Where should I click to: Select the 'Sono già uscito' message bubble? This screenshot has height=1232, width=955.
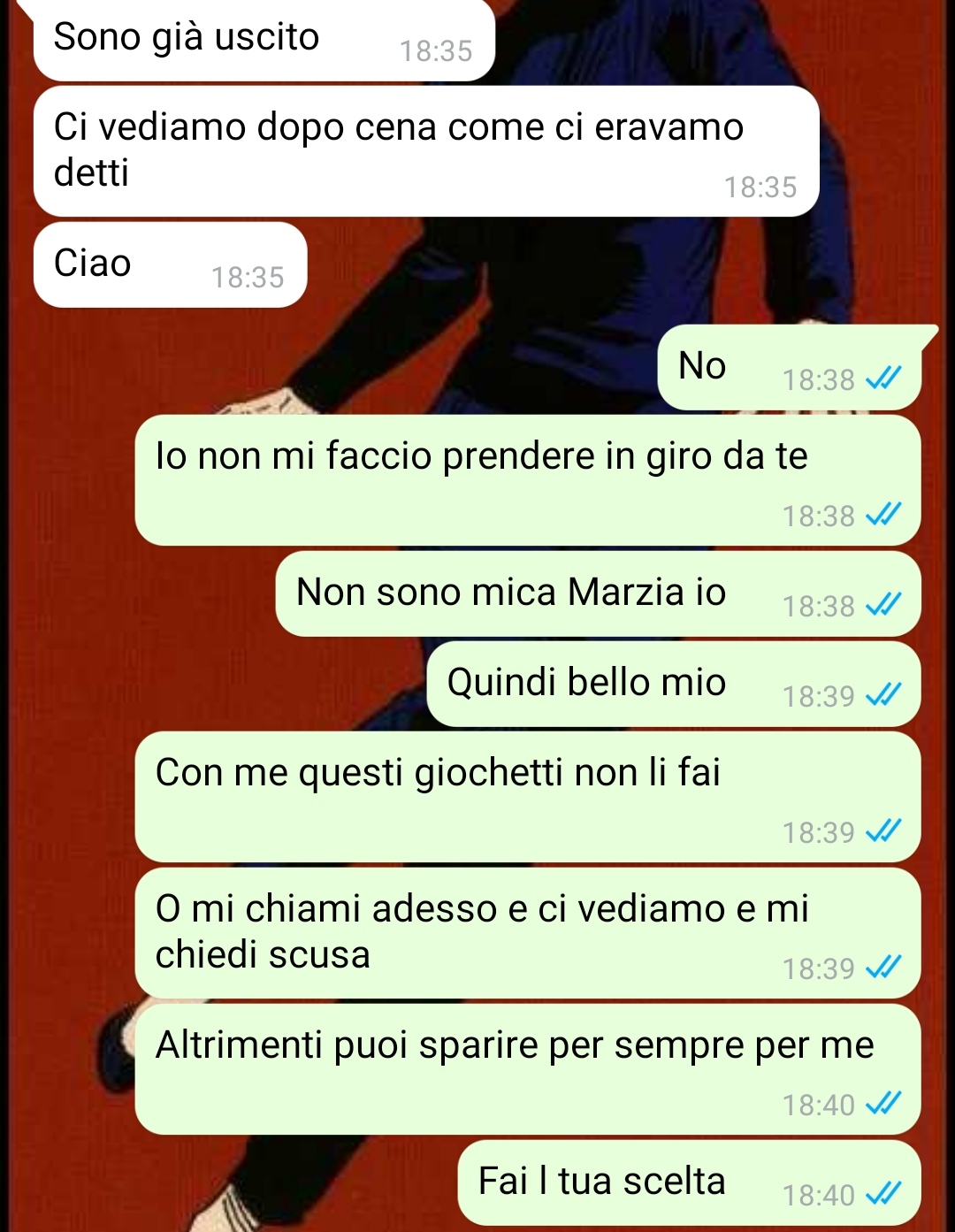[264, 40]
